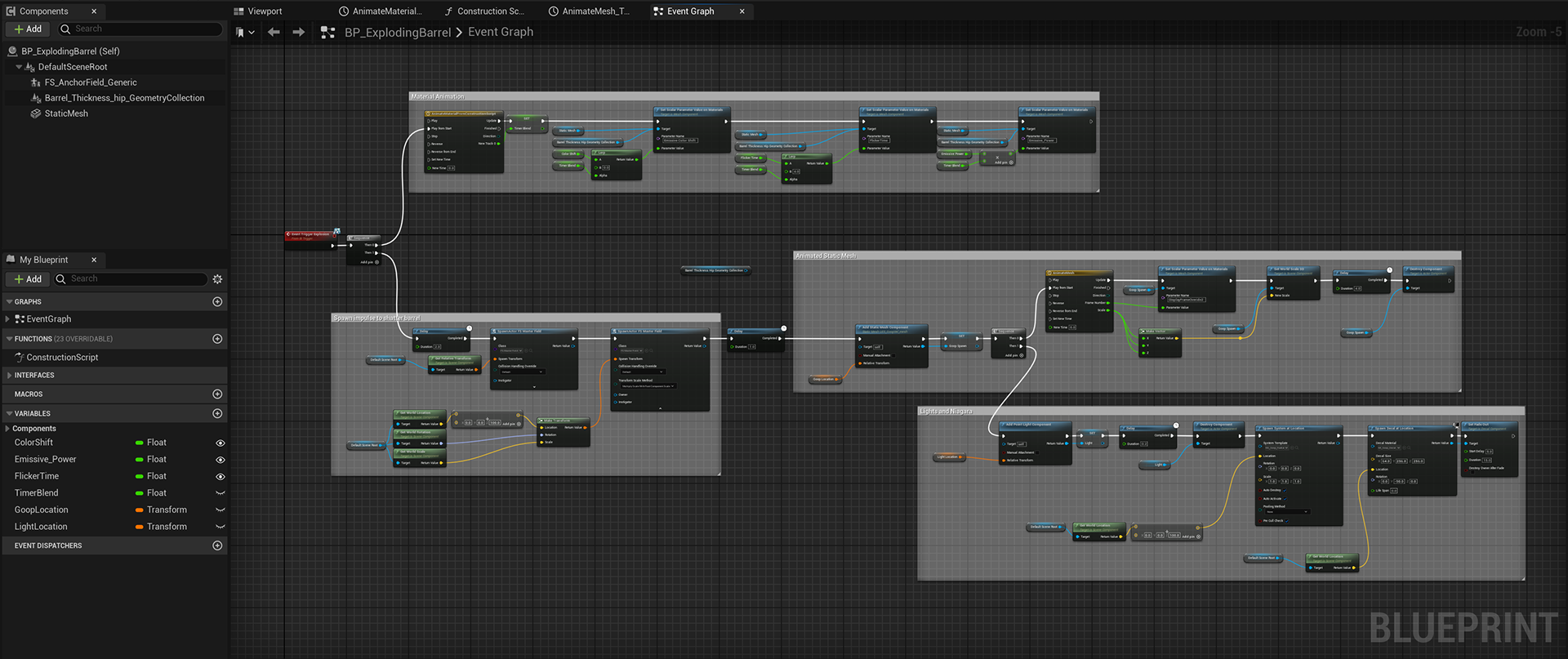Select the Emissive_Power variable name
Image resolution: width=1568 pixels, height=659 pixels.
point(45,460)
